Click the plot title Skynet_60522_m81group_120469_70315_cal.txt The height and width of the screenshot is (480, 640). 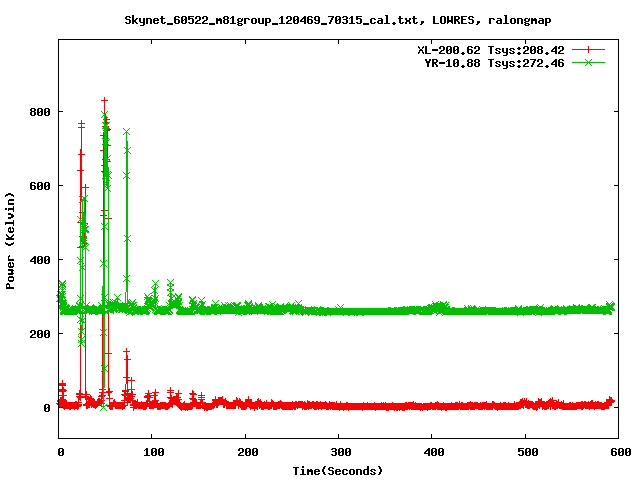coord(338,20)
